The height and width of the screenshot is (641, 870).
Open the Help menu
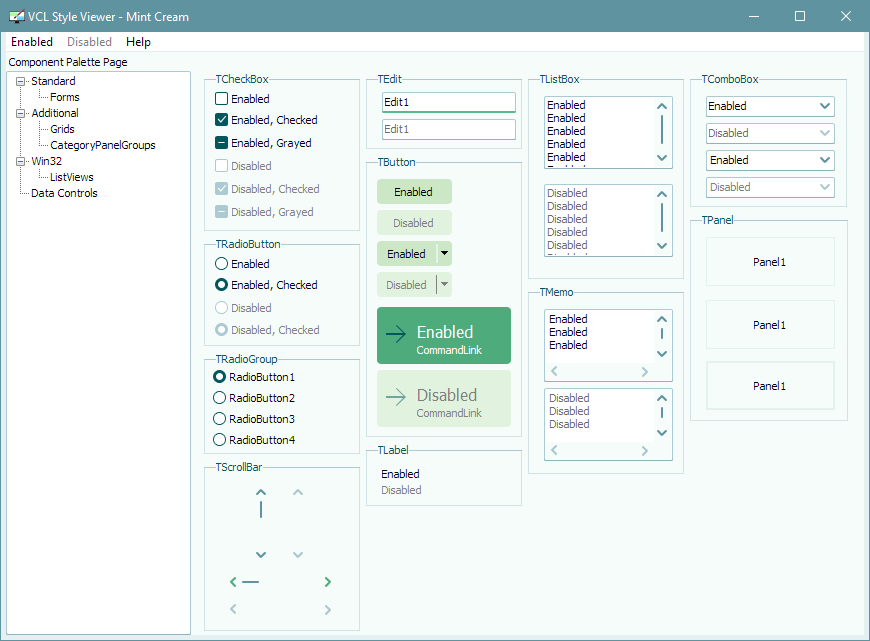[138, 42]
